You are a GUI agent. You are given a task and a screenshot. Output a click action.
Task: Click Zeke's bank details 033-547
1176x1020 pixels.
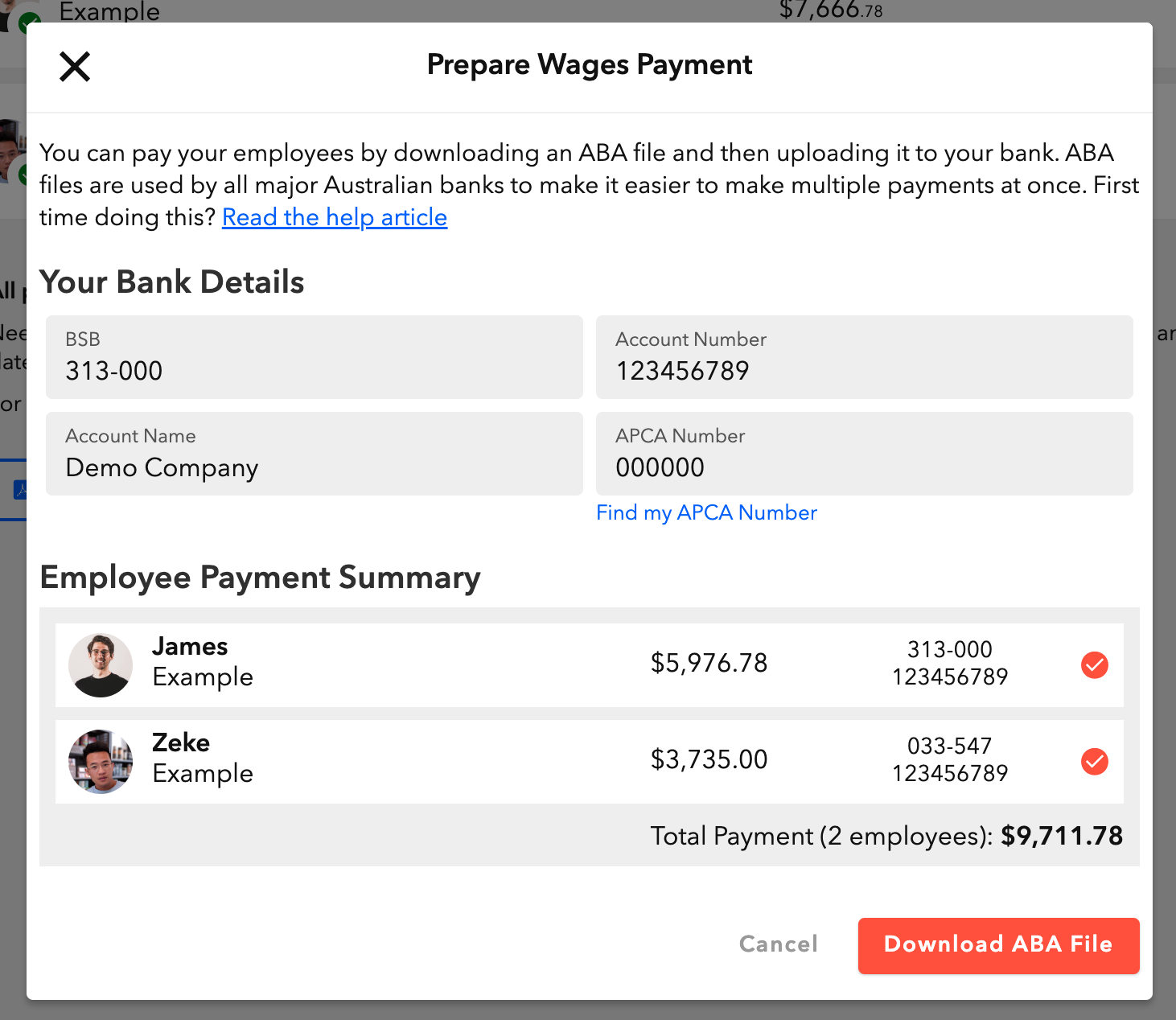tap(949, 746)
